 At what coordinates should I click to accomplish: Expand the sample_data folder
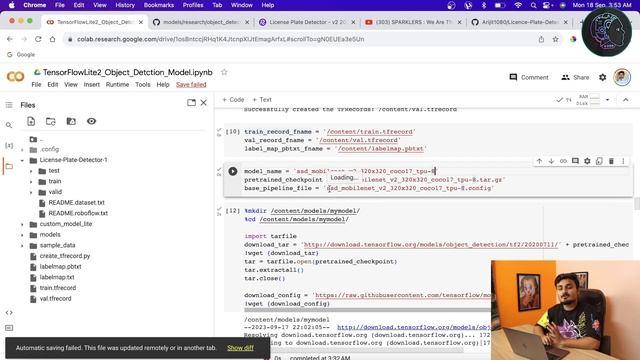[x=22, y=246]
